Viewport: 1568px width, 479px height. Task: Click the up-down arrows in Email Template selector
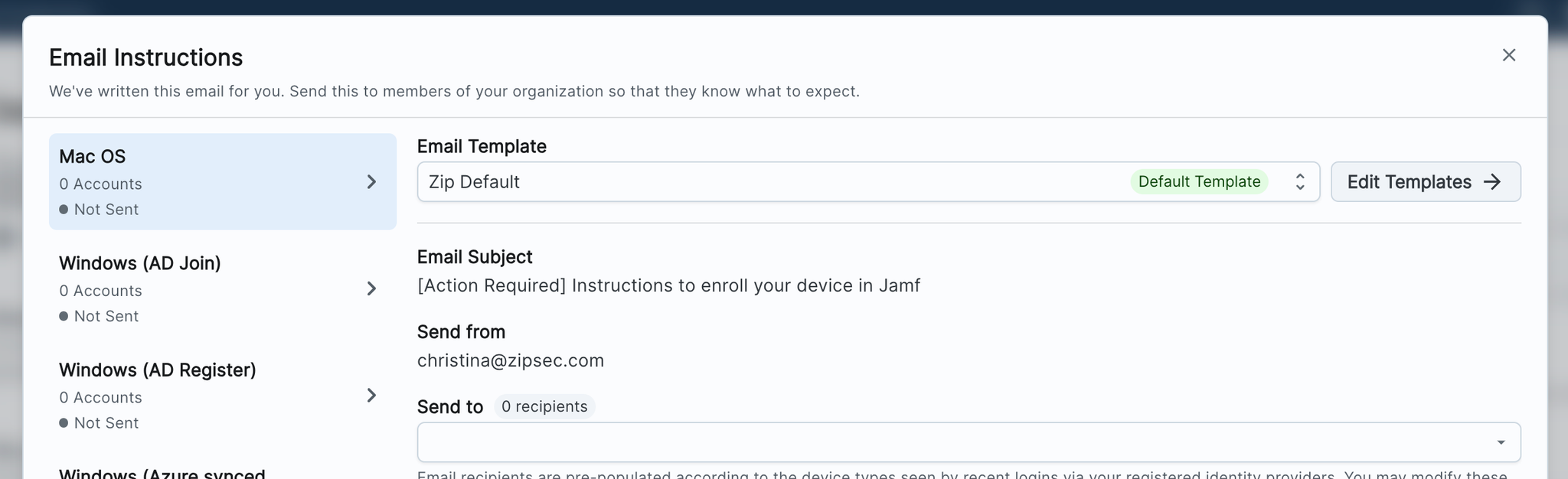1299,182
